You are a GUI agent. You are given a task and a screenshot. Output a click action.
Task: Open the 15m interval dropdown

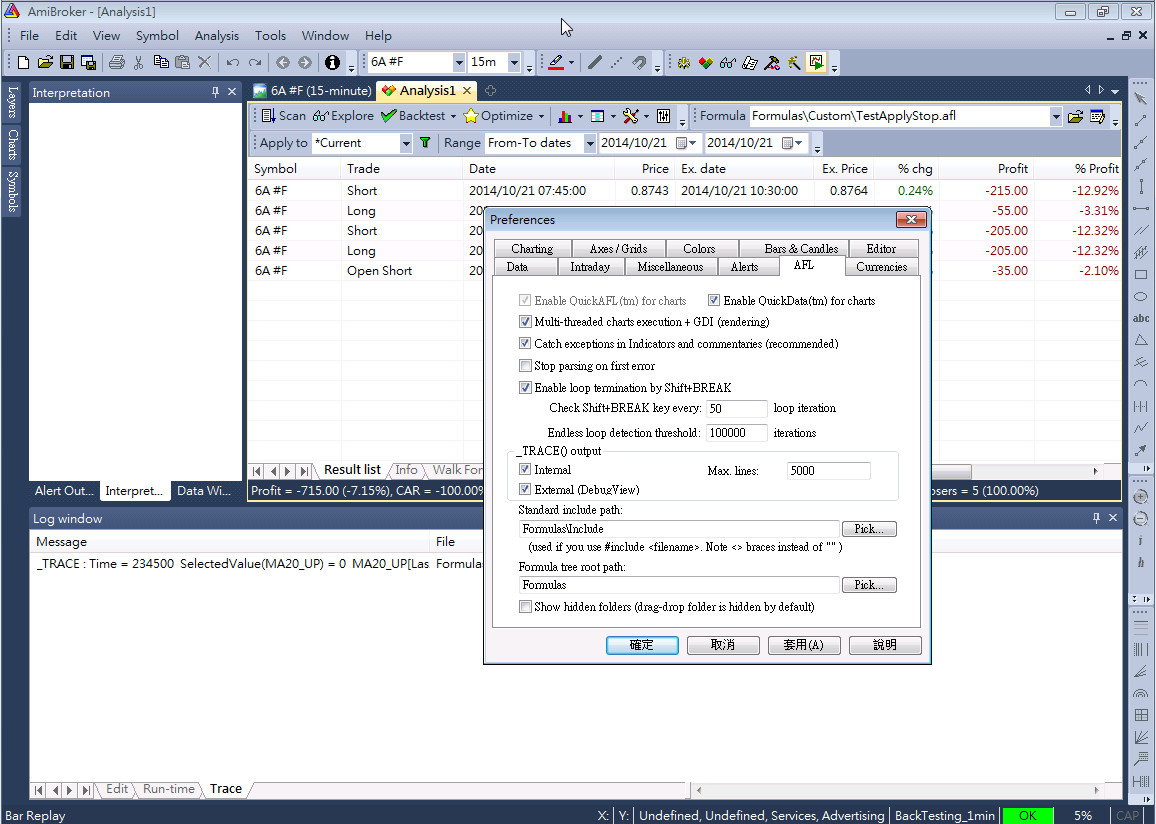tap(515, 62)
